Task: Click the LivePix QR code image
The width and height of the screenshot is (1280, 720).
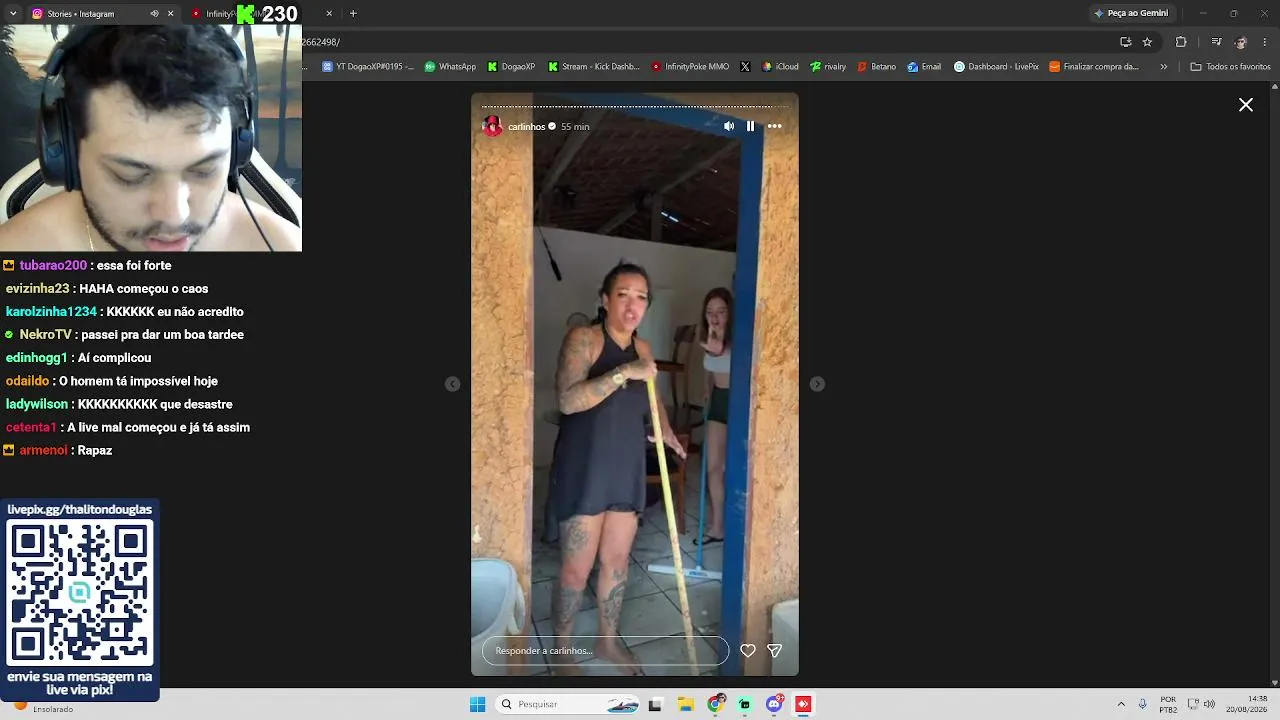Action: [x=80, y=594]
